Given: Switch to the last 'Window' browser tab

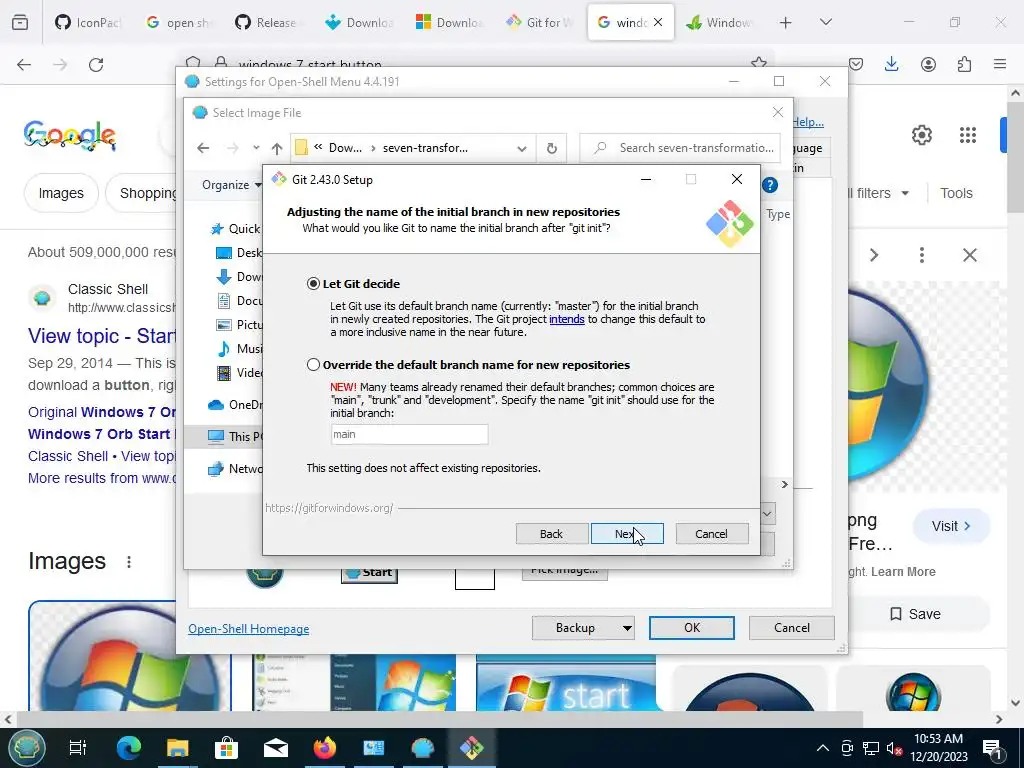Looking at the screenshot, I should [718, 22].
